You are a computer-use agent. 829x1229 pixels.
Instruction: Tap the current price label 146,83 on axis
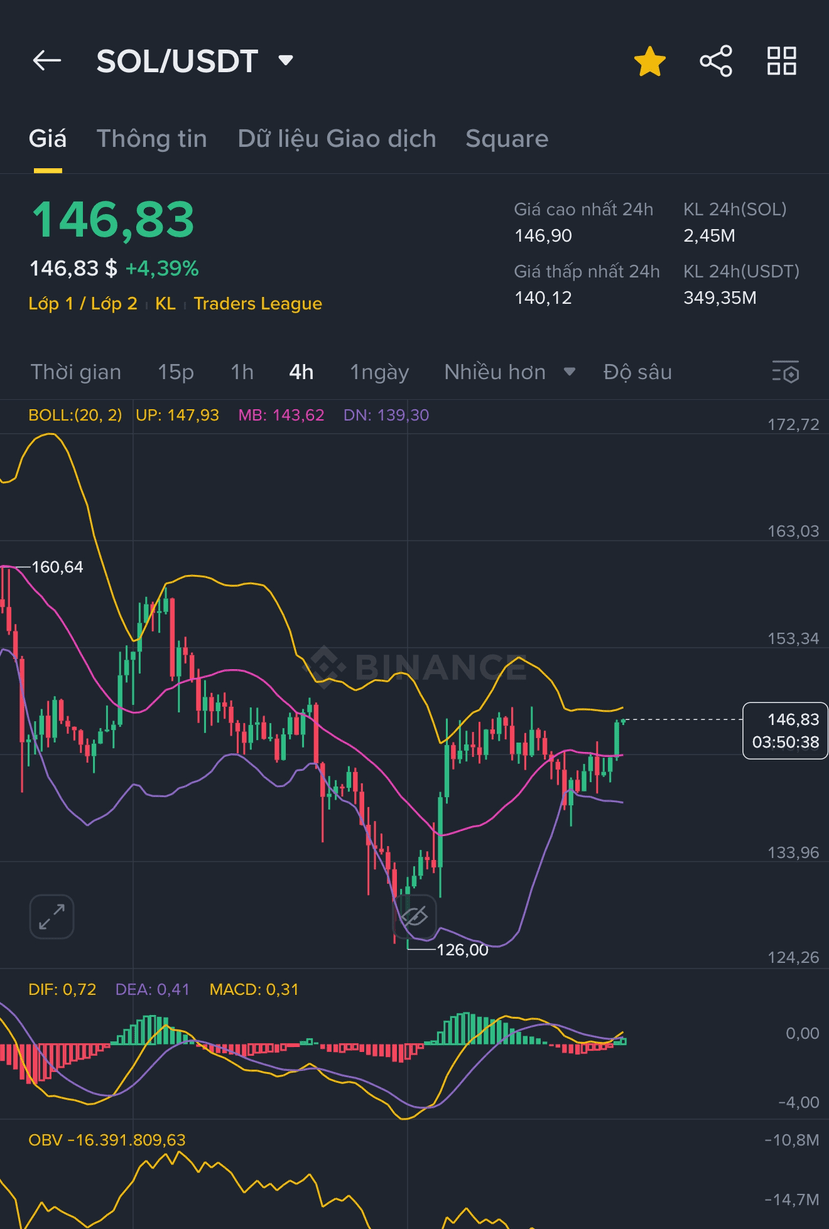786,731
